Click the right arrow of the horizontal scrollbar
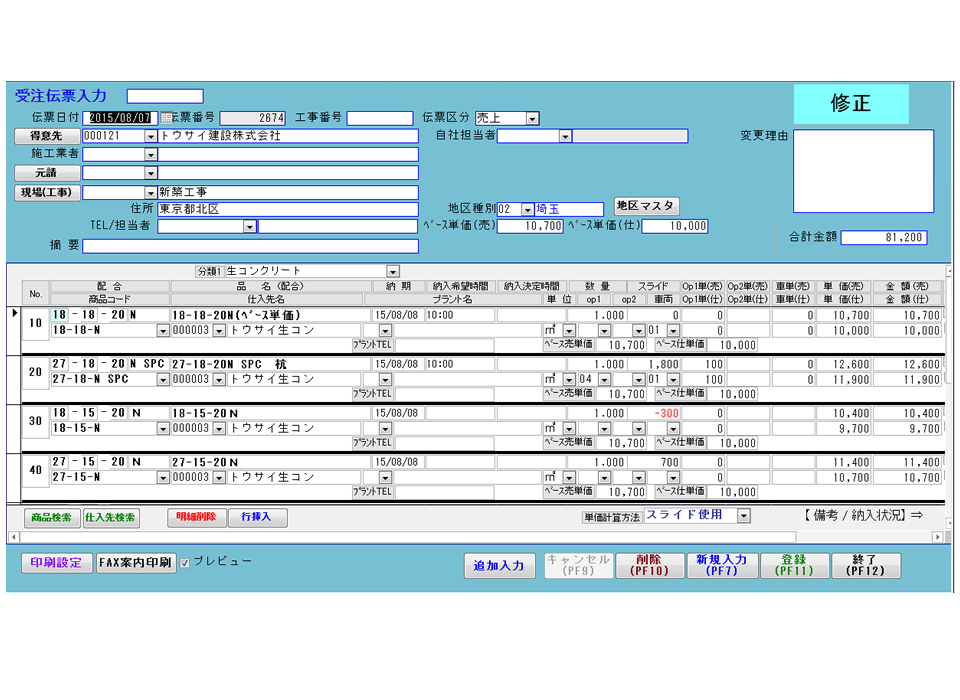The width and height of the screenshot is (960, 700). [x=937, y=537]
